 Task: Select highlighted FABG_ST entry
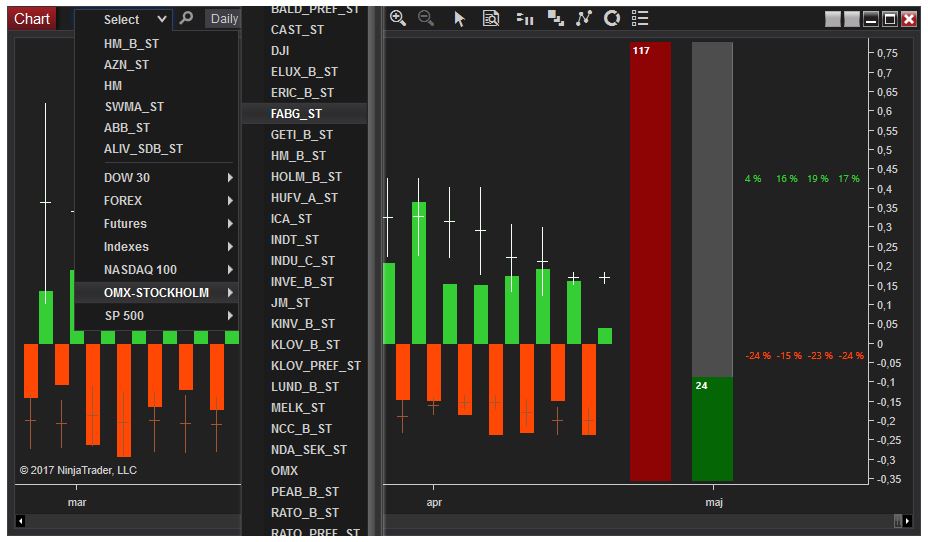point(305,114)
